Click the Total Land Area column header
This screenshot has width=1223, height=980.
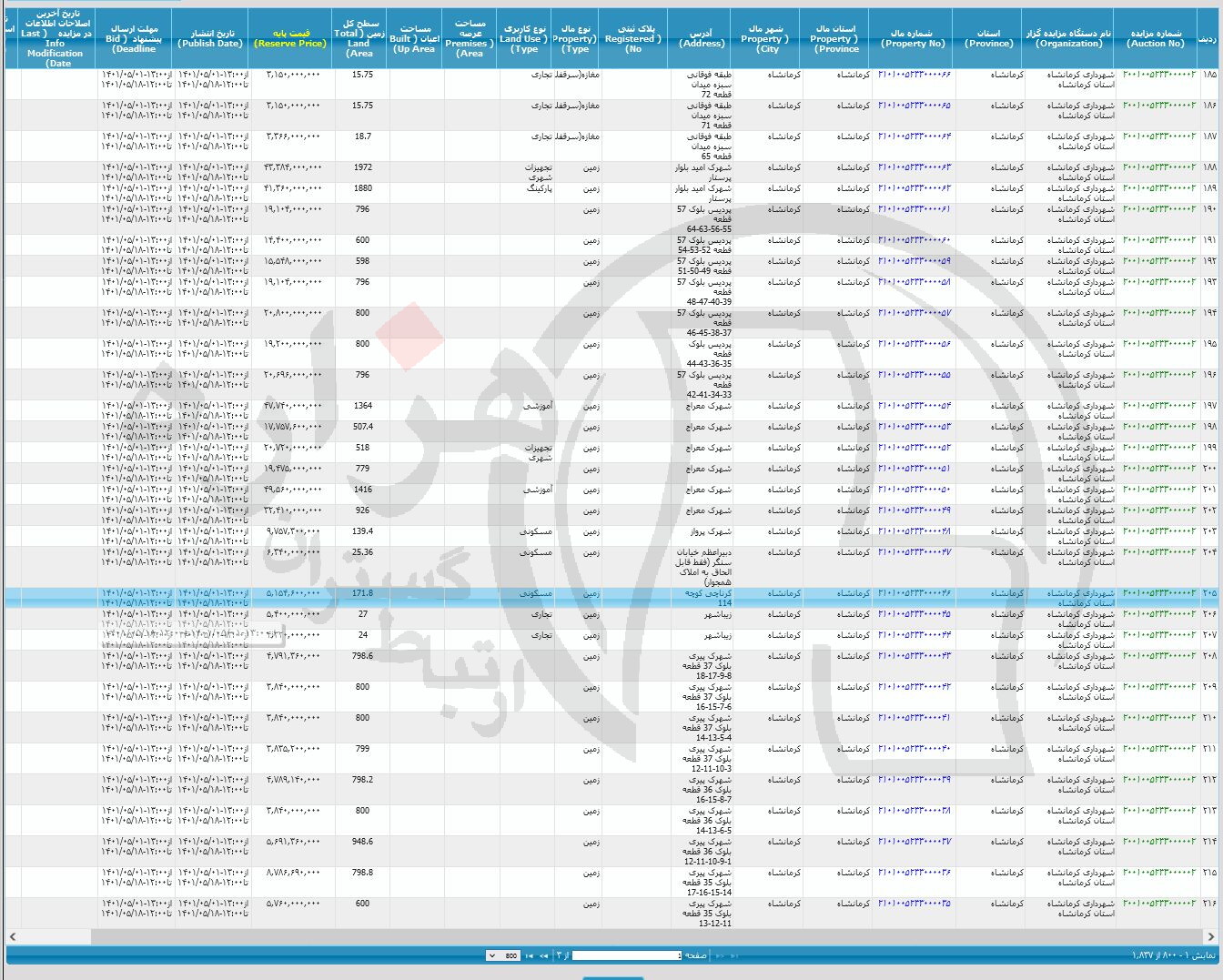tap(360, 38)
